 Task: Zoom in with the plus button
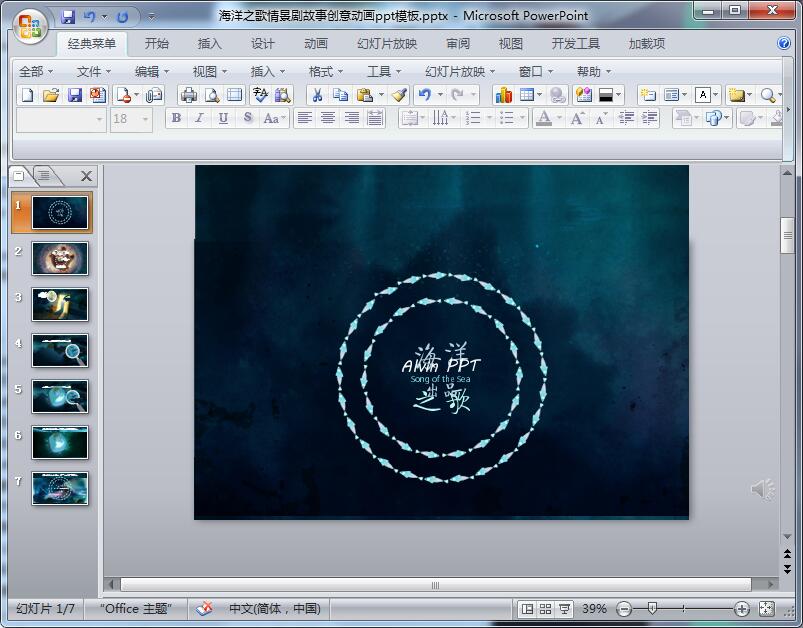click(742, 609)
